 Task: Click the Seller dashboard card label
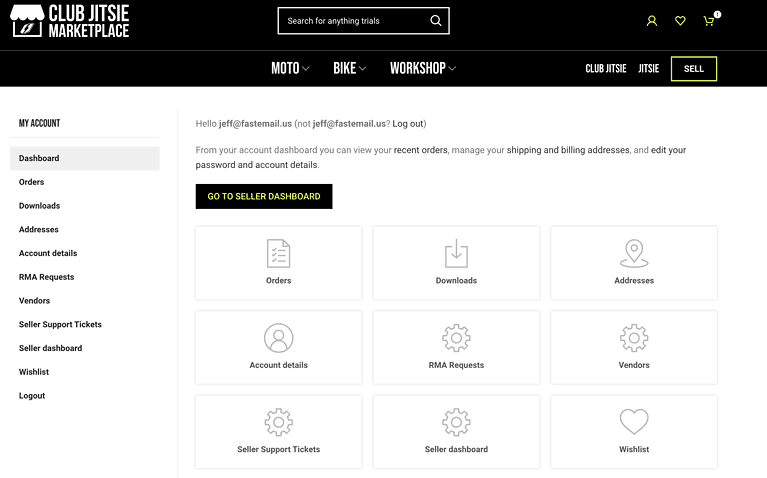click(x=456, y=449)
